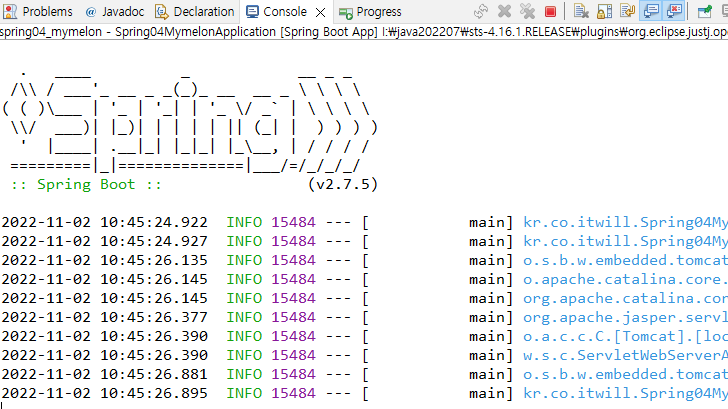728x409 pixels.
Task: Click the Problems tab icon
Action: 10,12
